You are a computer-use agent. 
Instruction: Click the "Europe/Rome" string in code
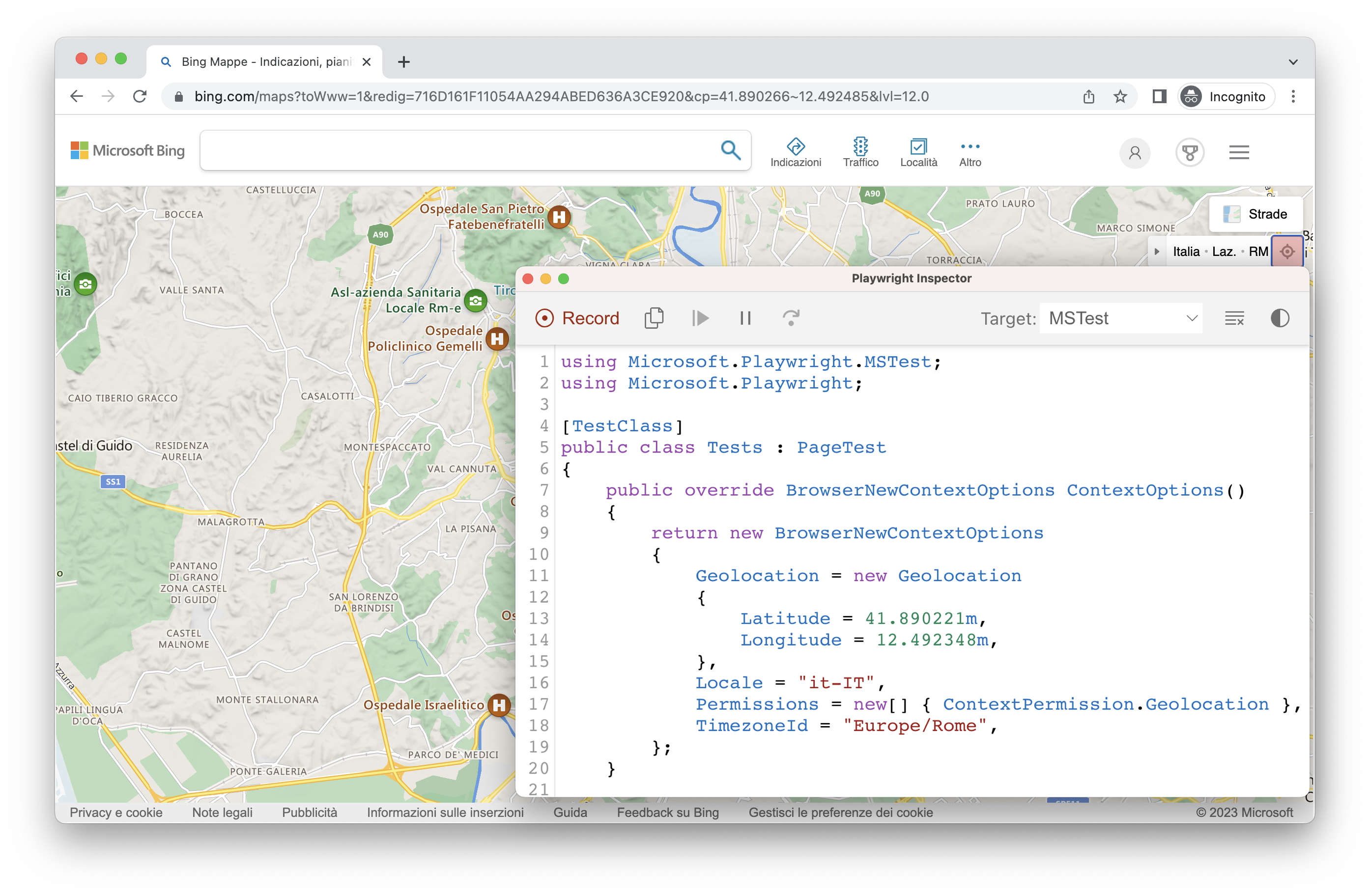coord(915,726)
